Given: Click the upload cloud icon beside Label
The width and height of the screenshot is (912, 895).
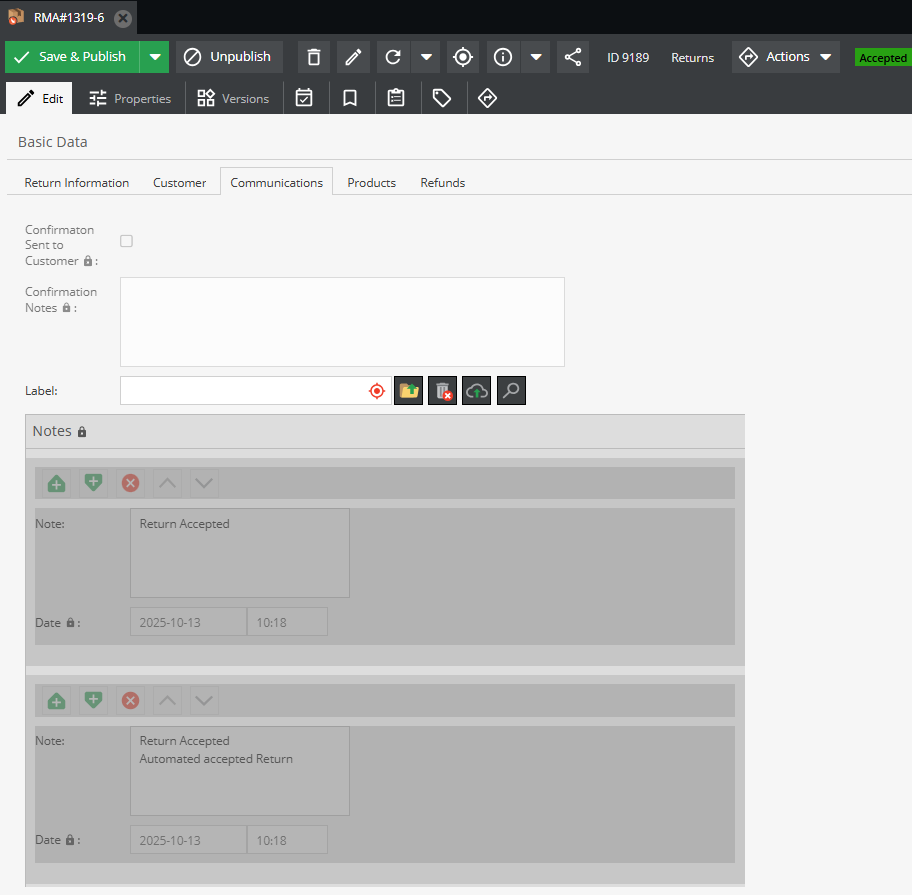Looking at the screenshot, I should tap(477, 391).
